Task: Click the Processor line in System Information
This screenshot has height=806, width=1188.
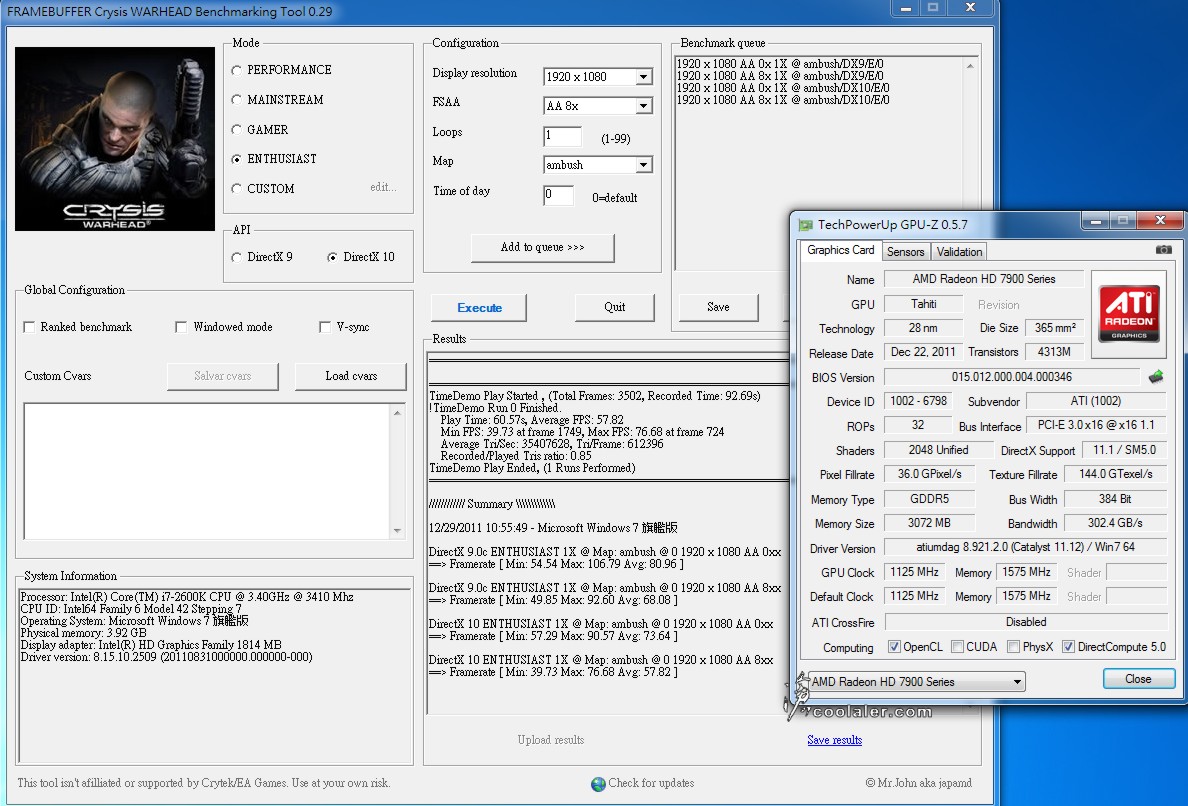Action: click(x=187, y=597)
